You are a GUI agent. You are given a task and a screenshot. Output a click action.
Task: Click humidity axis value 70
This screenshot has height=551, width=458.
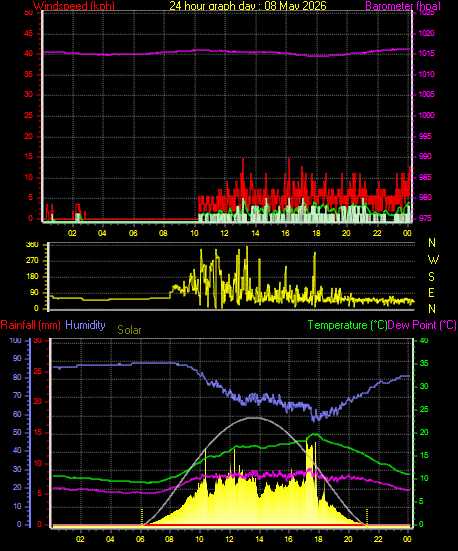[18, 396]
